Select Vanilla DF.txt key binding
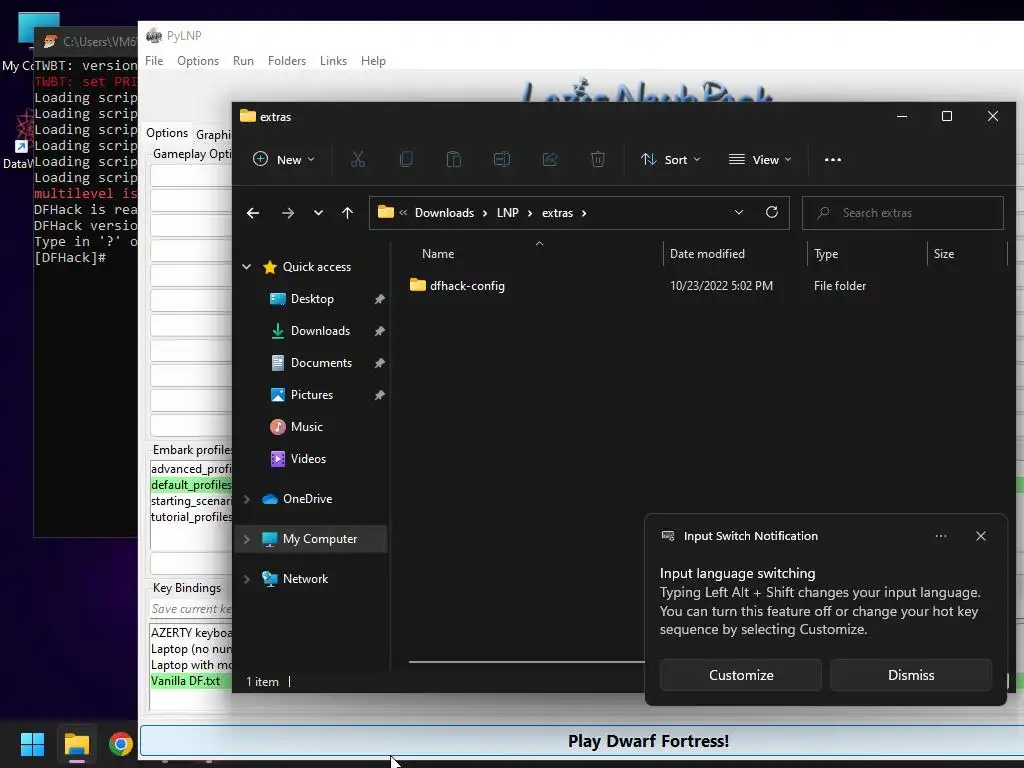Image resolution: width=1024 pixels, height=768 pixels. point(185,680)
